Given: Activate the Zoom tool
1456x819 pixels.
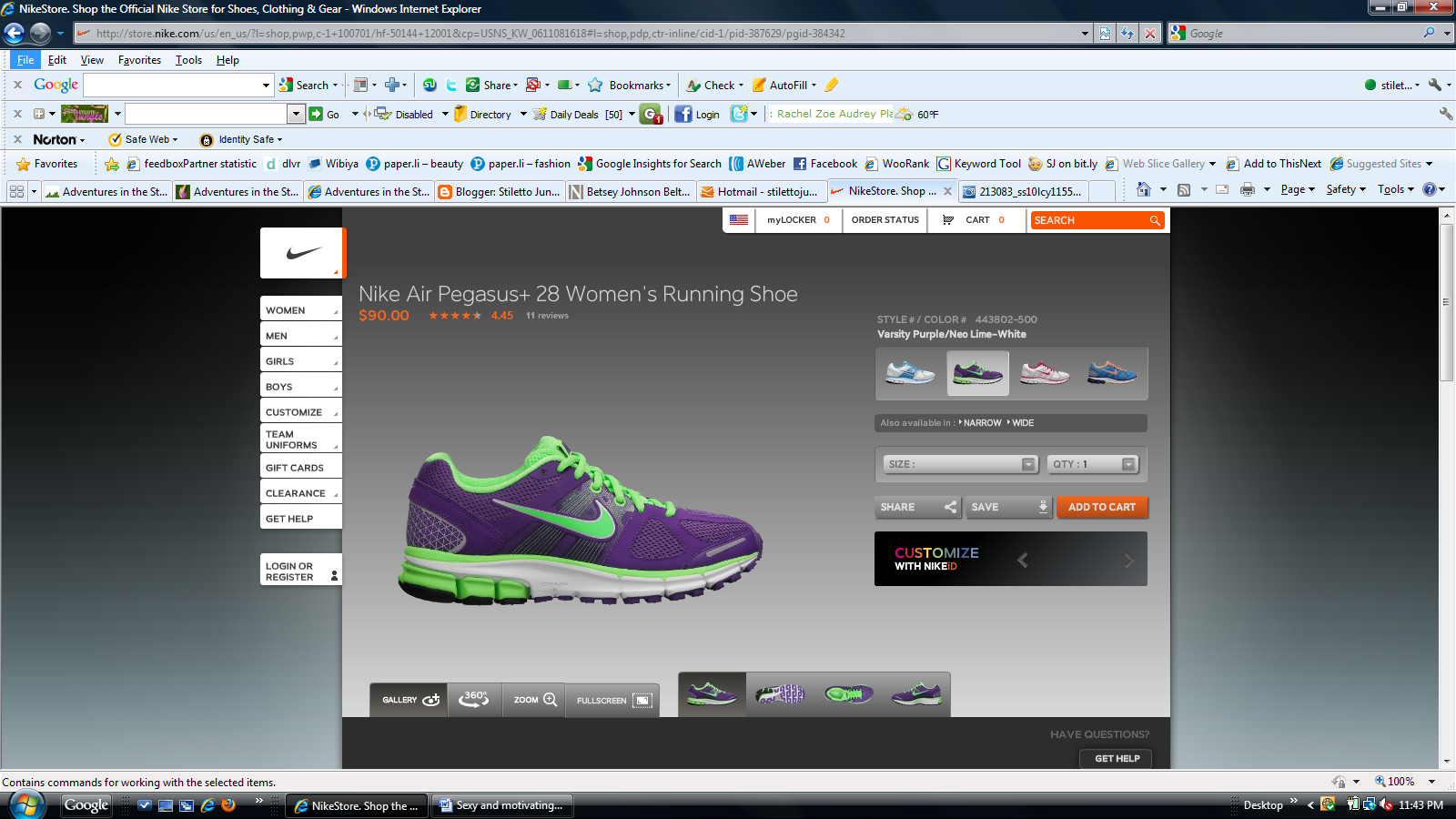Looking at the screenshot, I should [534, 700].
